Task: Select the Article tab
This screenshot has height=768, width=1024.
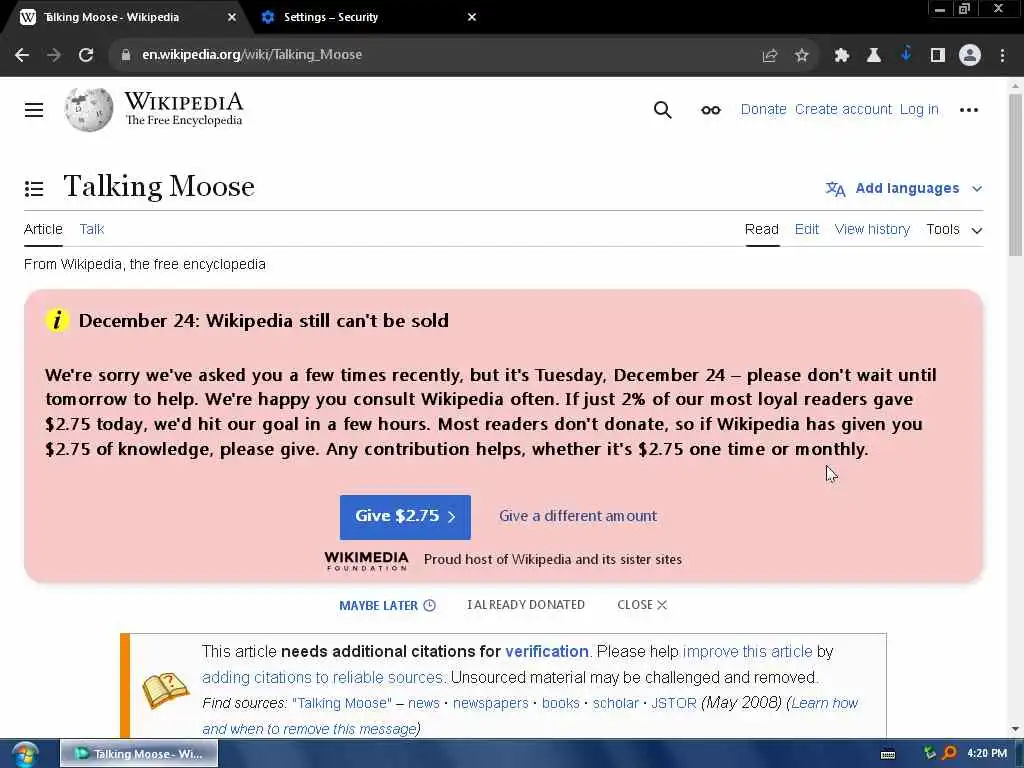Action: pos(43,229)
